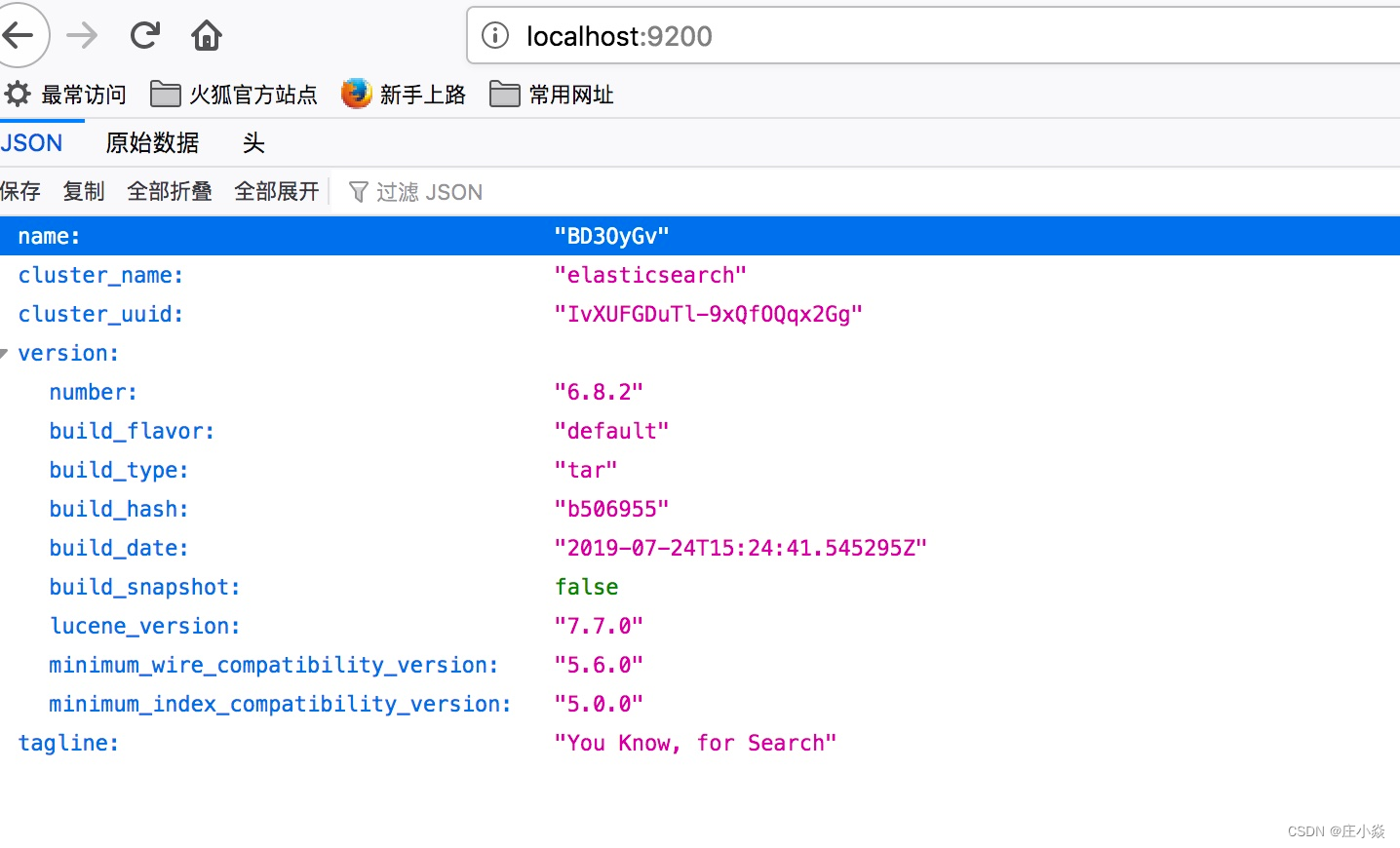Click the value "5.6.0"
This screenshot has height=848, width=1400.
coord(599,665)
